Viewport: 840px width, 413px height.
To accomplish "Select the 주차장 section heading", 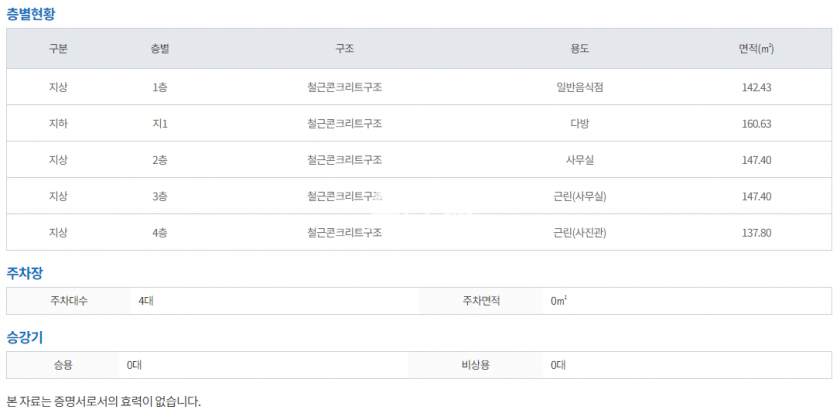I will coord(25,272).
